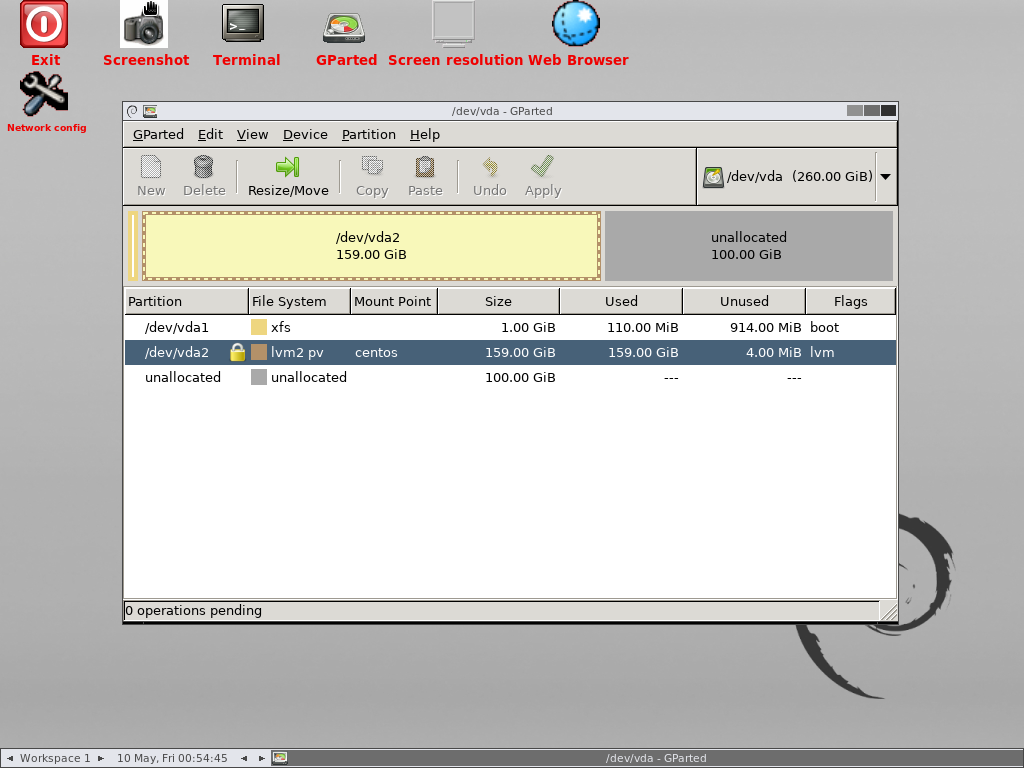Open the Device menu
1024x768 pixels.
coord(305,135)
